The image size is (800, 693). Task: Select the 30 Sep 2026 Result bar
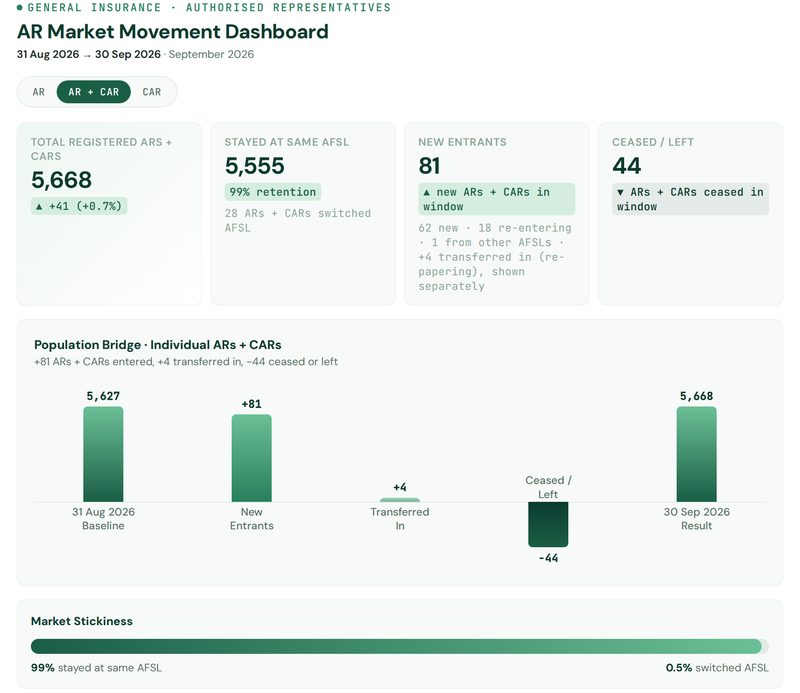[696, 454]
